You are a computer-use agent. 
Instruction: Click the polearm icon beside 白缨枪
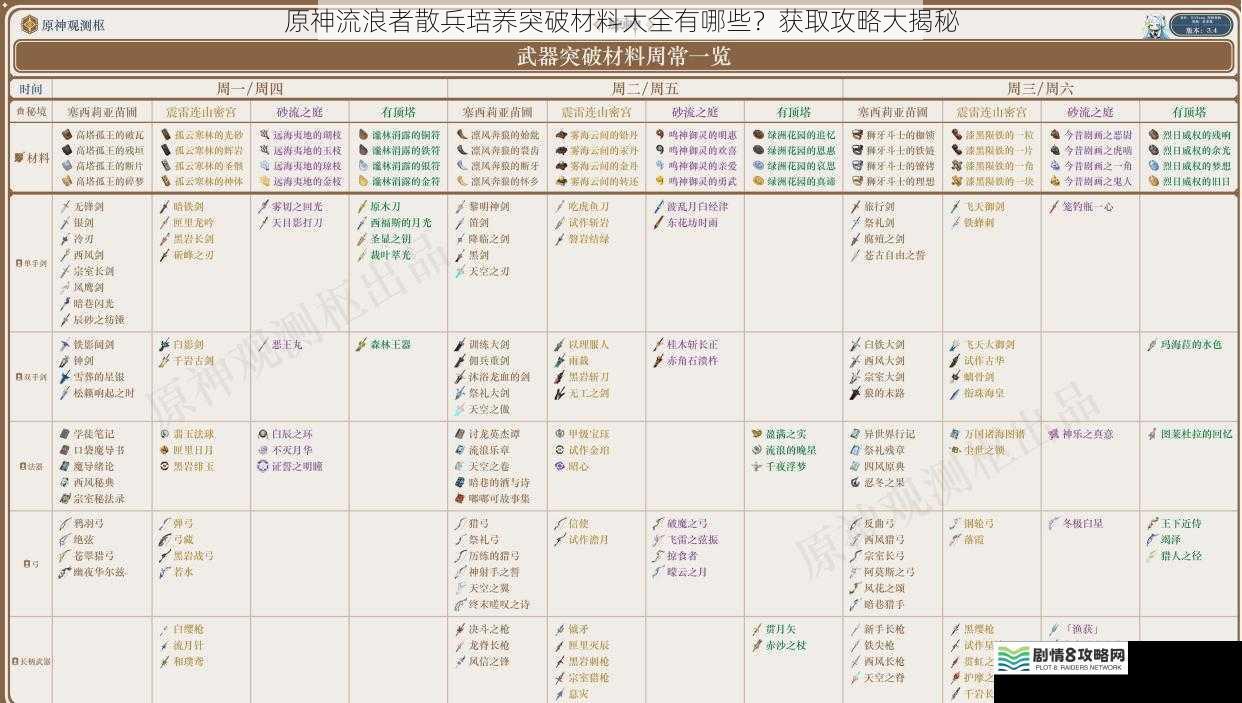coord(164,629)
